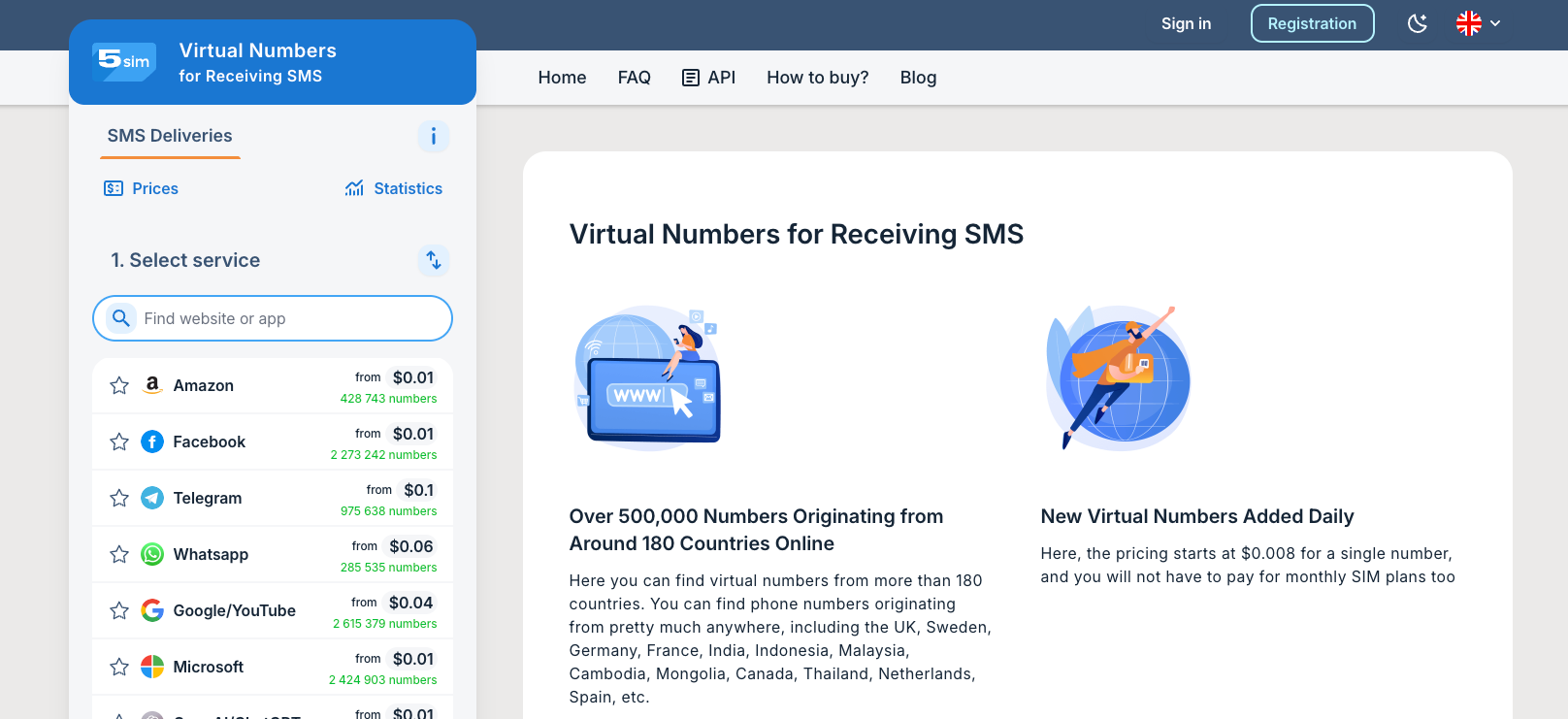Open the How to buy? page

tap(818, 78)
